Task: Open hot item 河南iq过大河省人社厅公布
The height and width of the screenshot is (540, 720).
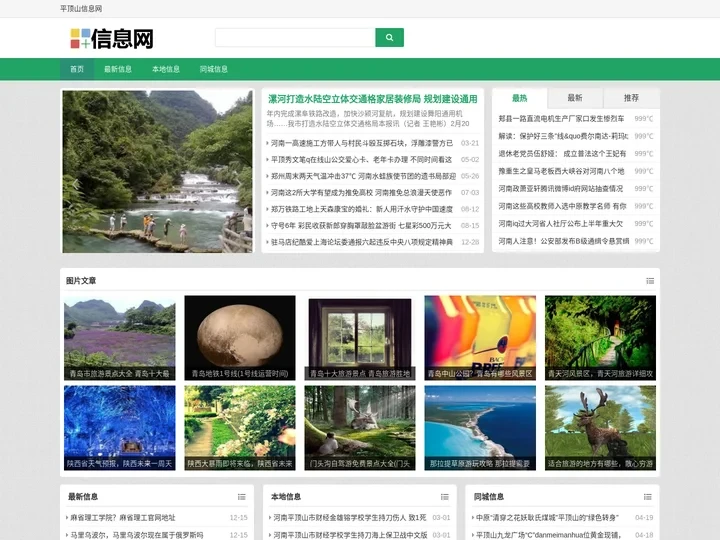Action: 561,224
